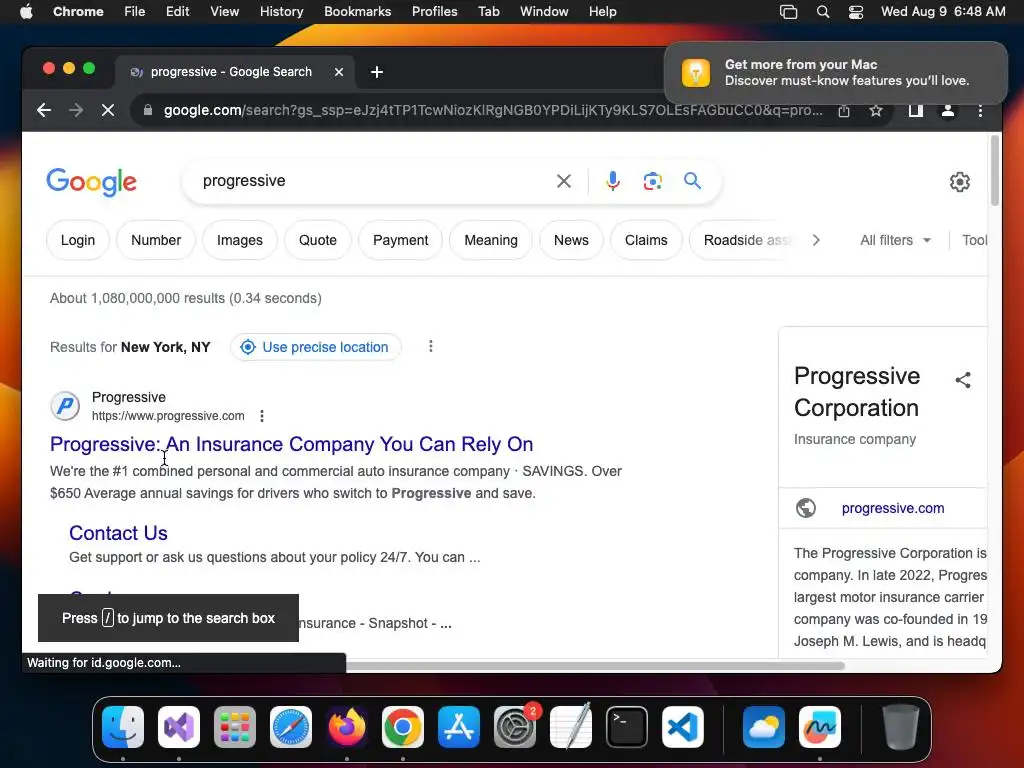Select the Quote filter chip
1024x768 pixels.
click(x=318, y=240)
